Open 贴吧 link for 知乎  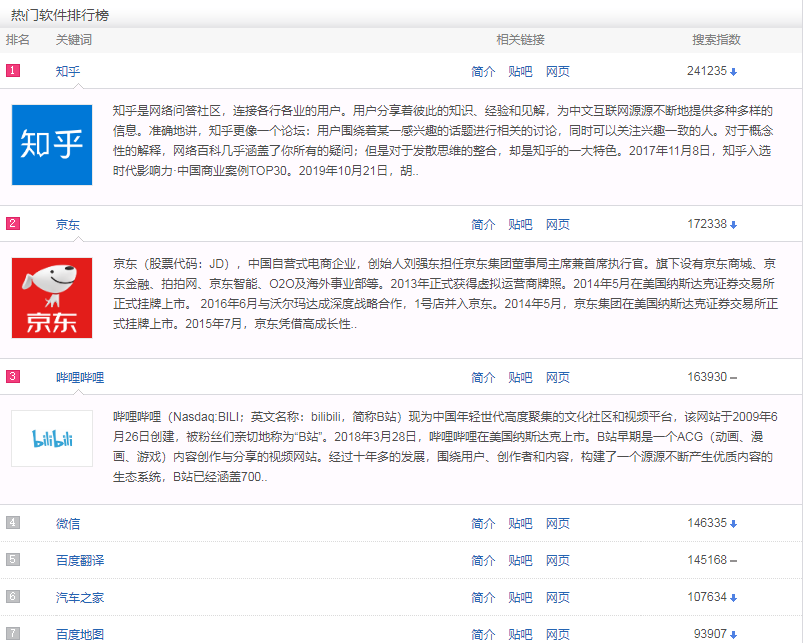click(520, 71)
